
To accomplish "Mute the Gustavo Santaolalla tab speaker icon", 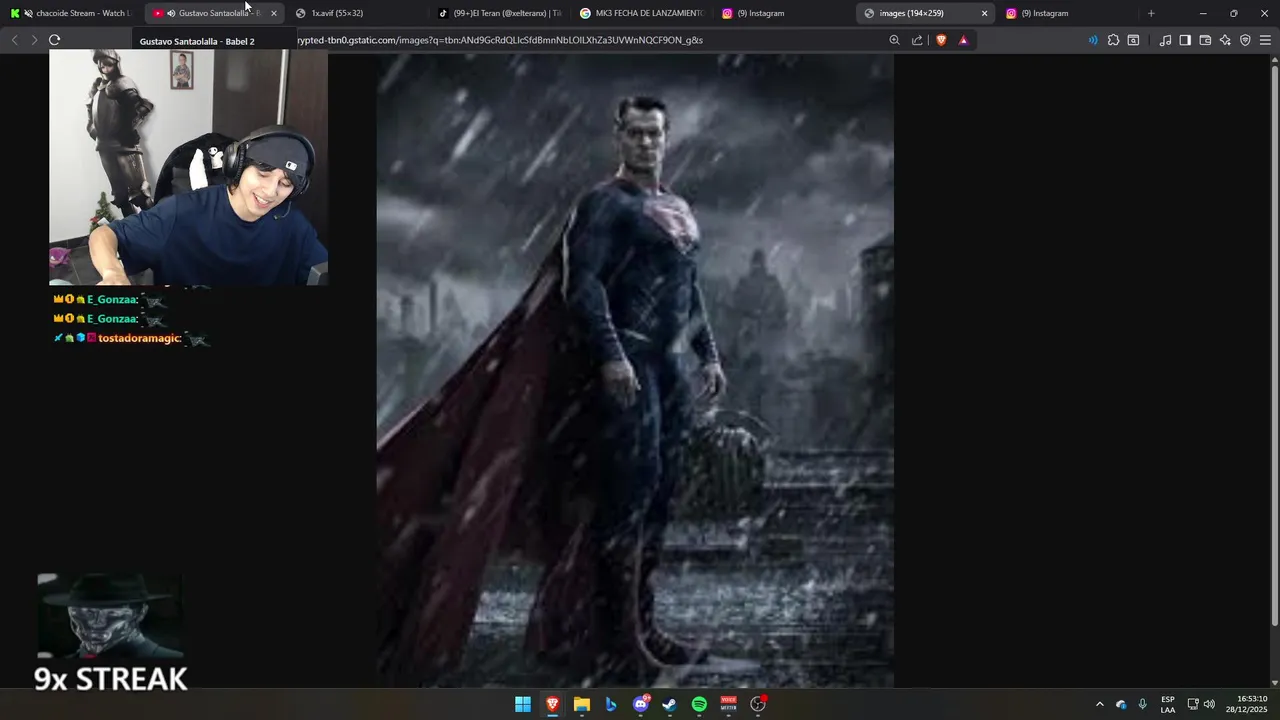I will tap(171, 13).
